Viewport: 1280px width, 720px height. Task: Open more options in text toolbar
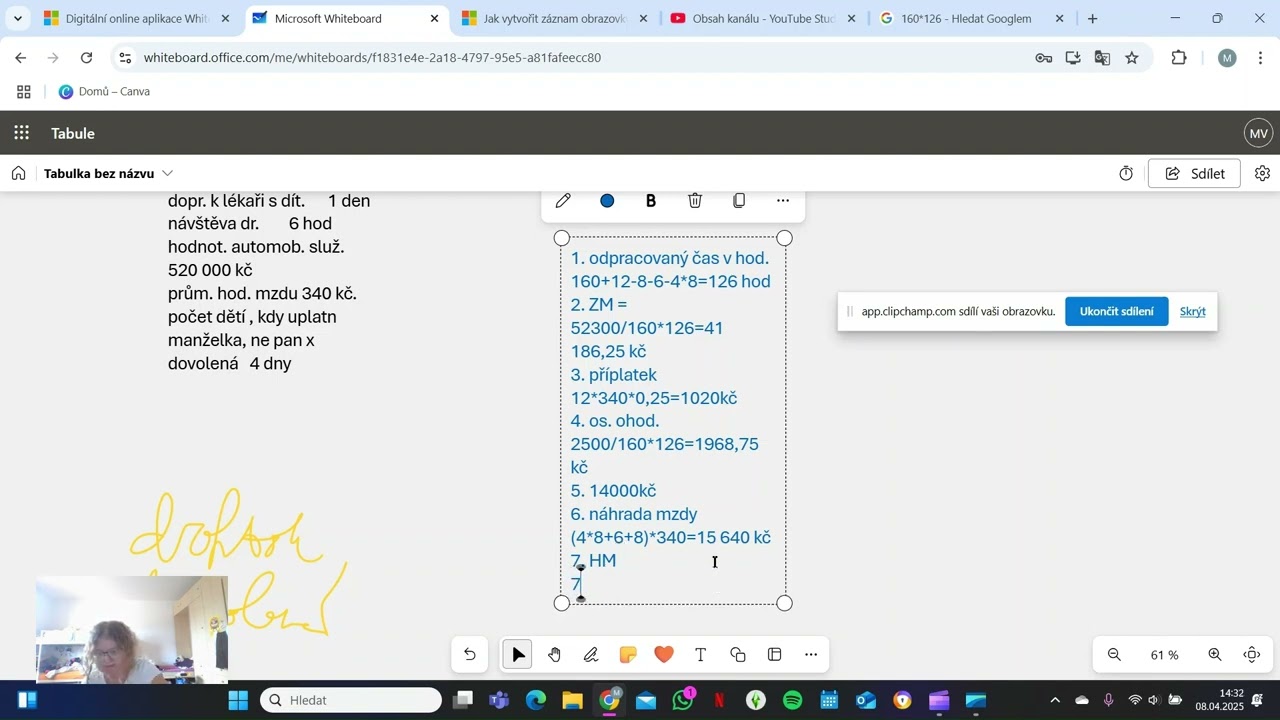[x=783, y=201]
